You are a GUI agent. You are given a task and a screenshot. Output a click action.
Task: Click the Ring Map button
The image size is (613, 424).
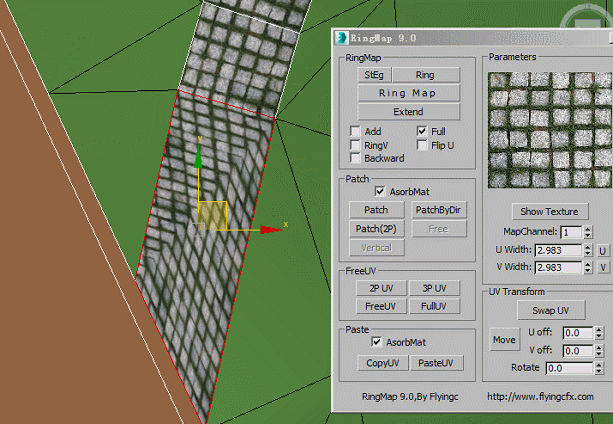tap(408, 93)
